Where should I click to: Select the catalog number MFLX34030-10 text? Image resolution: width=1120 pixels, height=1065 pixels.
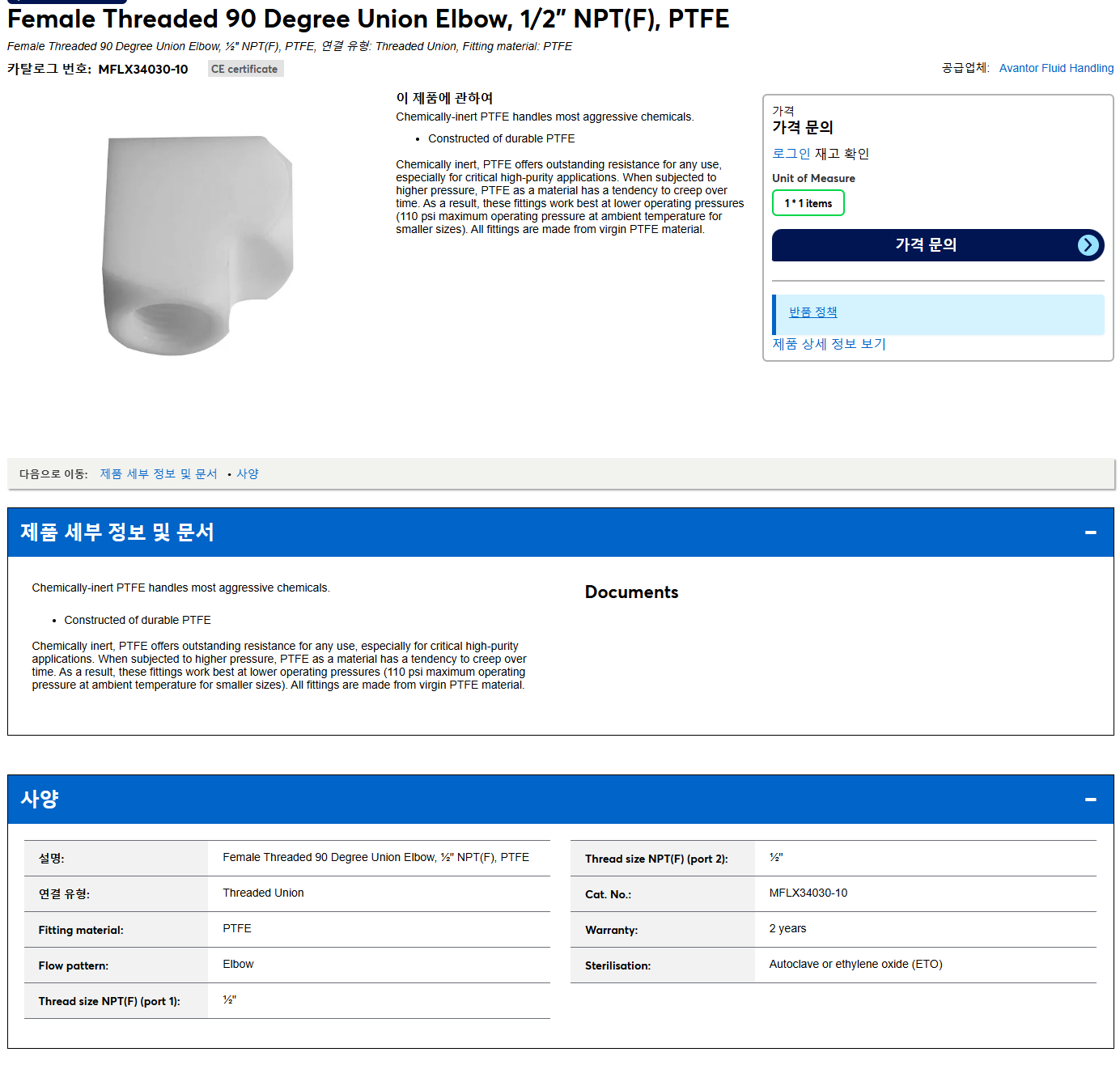(x=143, y=70)
